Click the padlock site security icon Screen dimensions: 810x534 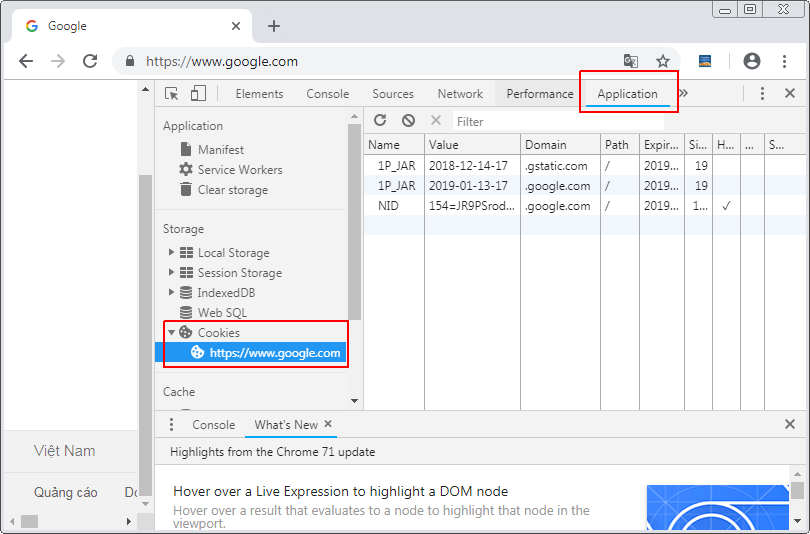click(130, 61)
